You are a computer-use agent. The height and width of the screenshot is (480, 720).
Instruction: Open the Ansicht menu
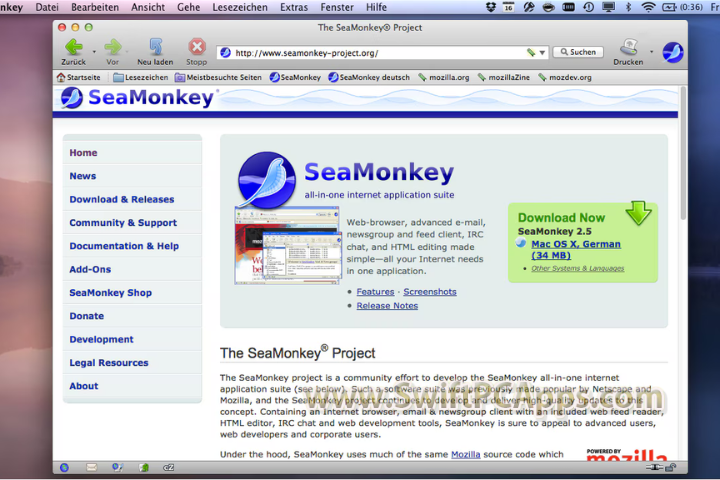148,7
